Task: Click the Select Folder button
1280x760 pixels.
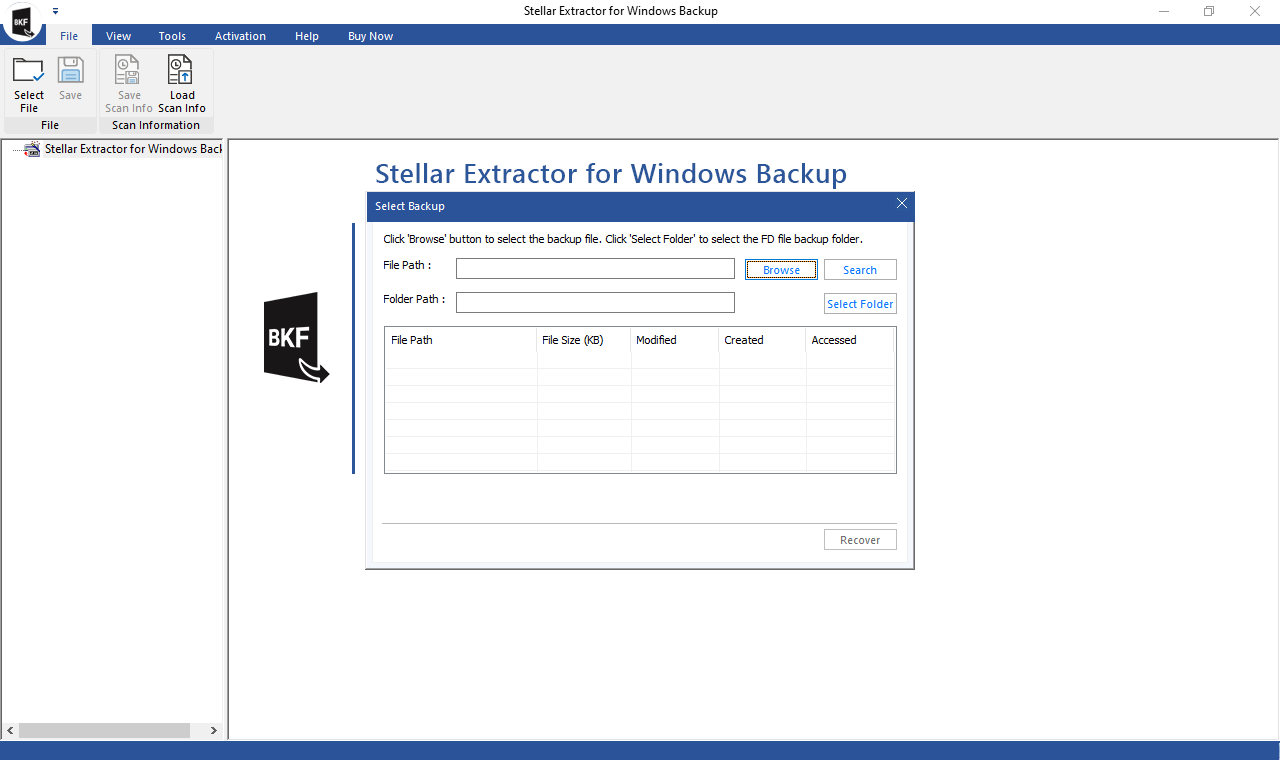Action: point(860,304)
